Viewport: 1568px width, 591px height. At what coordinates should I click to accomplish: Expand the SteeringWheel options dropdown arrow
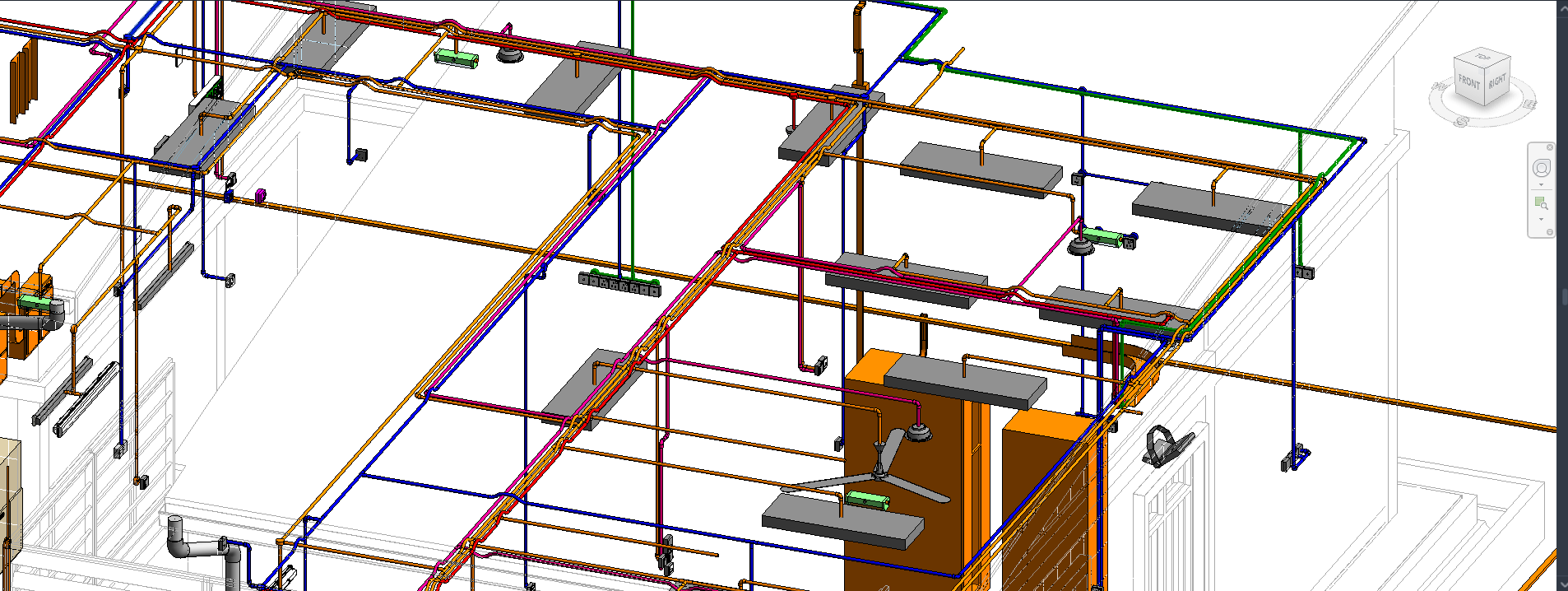click(x=1541, y=185)
